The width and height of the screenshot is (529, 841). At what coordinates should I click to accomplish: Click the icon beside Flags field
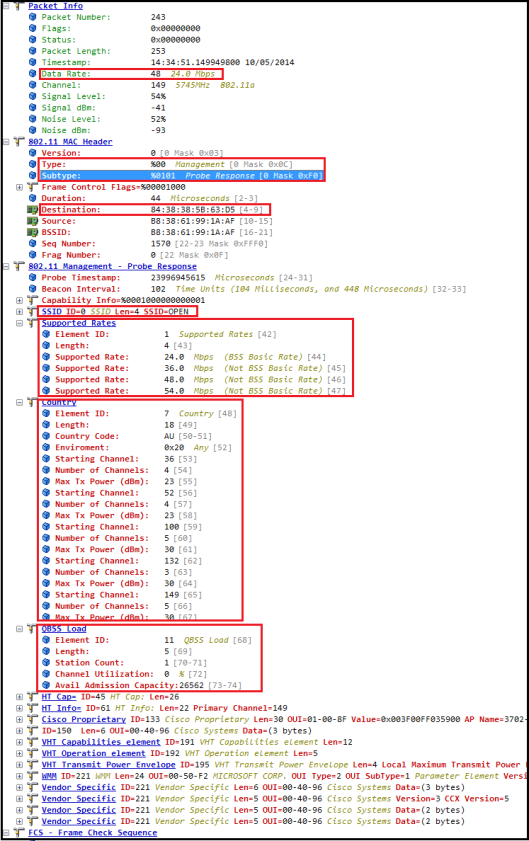click(x=33, y=28)
